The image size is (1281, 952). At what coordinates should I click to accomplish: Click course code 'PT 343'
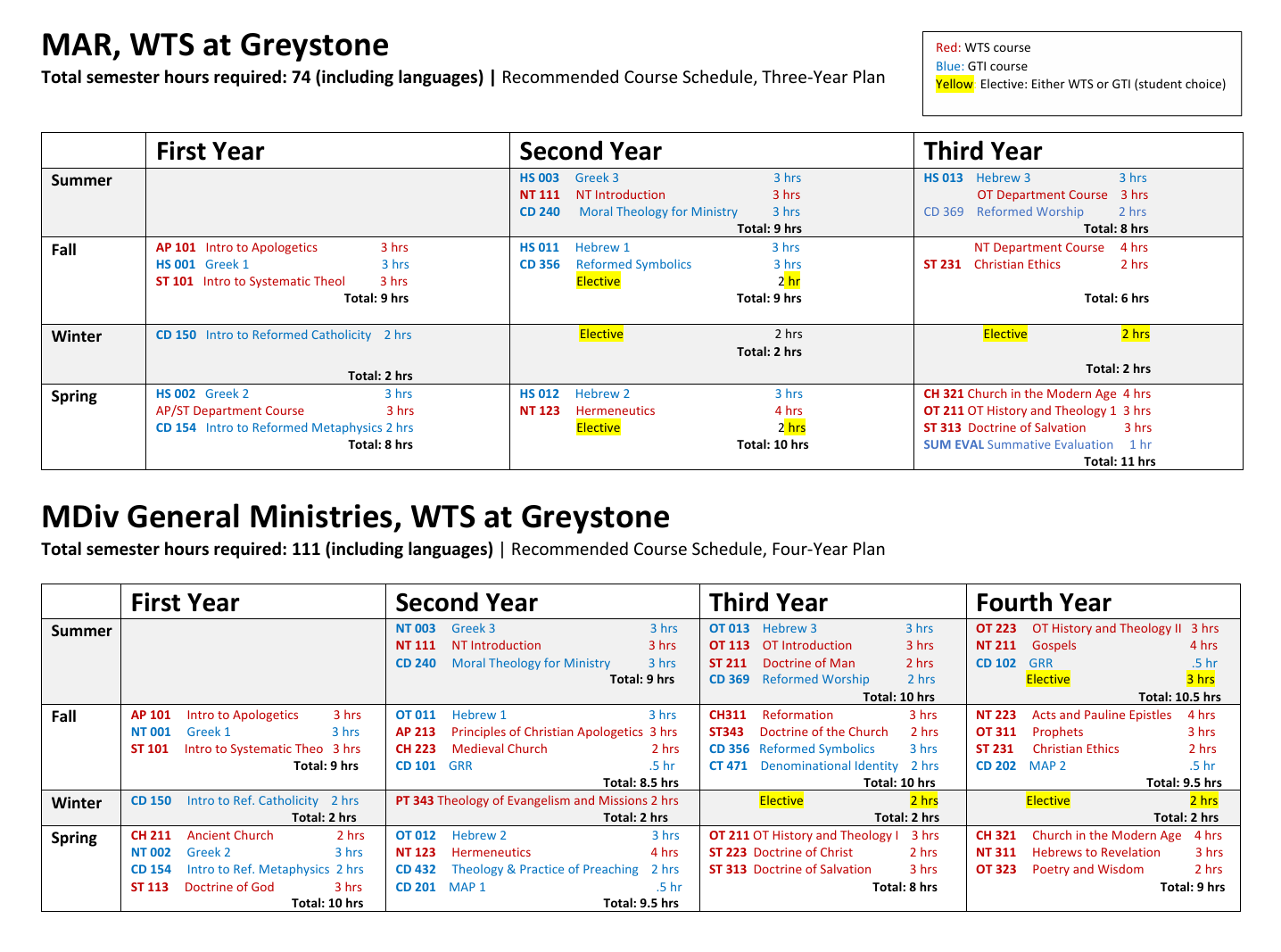tap(415, 801)
